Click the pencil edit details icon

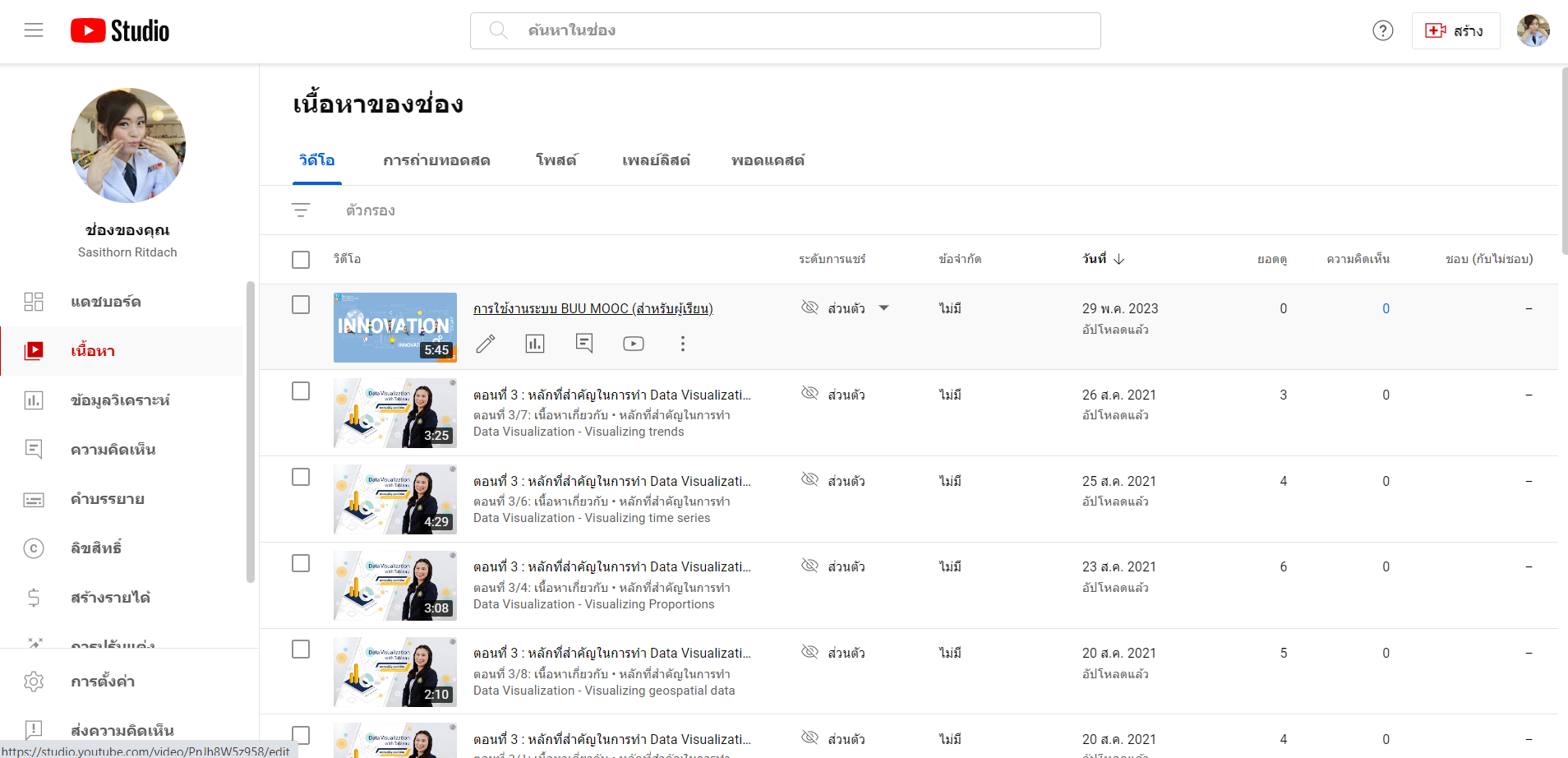486,344
